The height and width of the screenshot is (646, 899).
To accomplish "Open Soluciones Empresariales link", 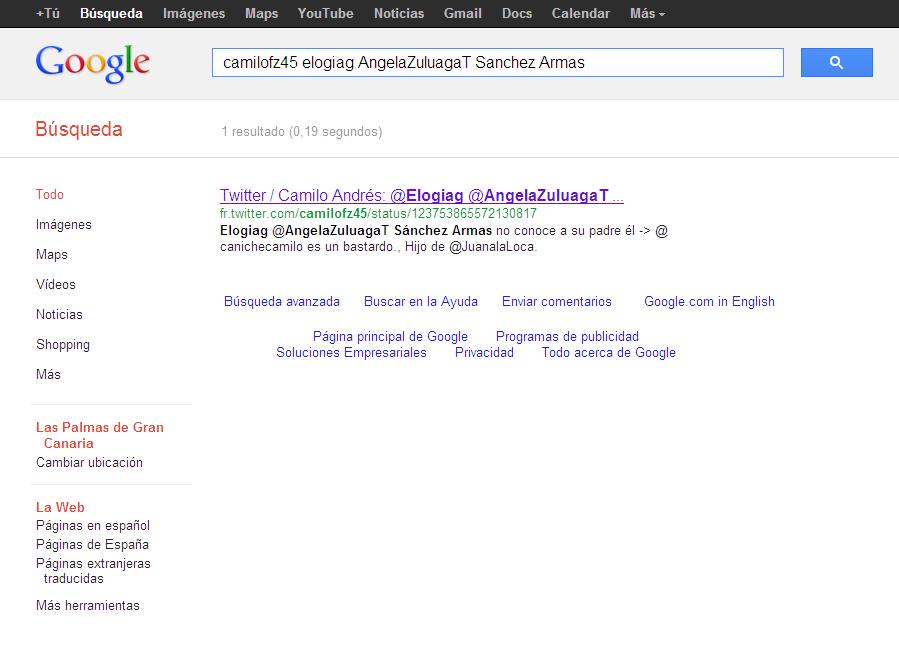I will pyautogui.click(x=351, y=353).
